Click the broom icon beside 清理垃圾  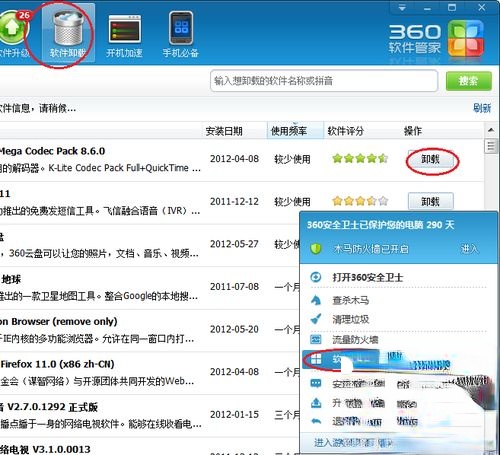tap(315, 319)
